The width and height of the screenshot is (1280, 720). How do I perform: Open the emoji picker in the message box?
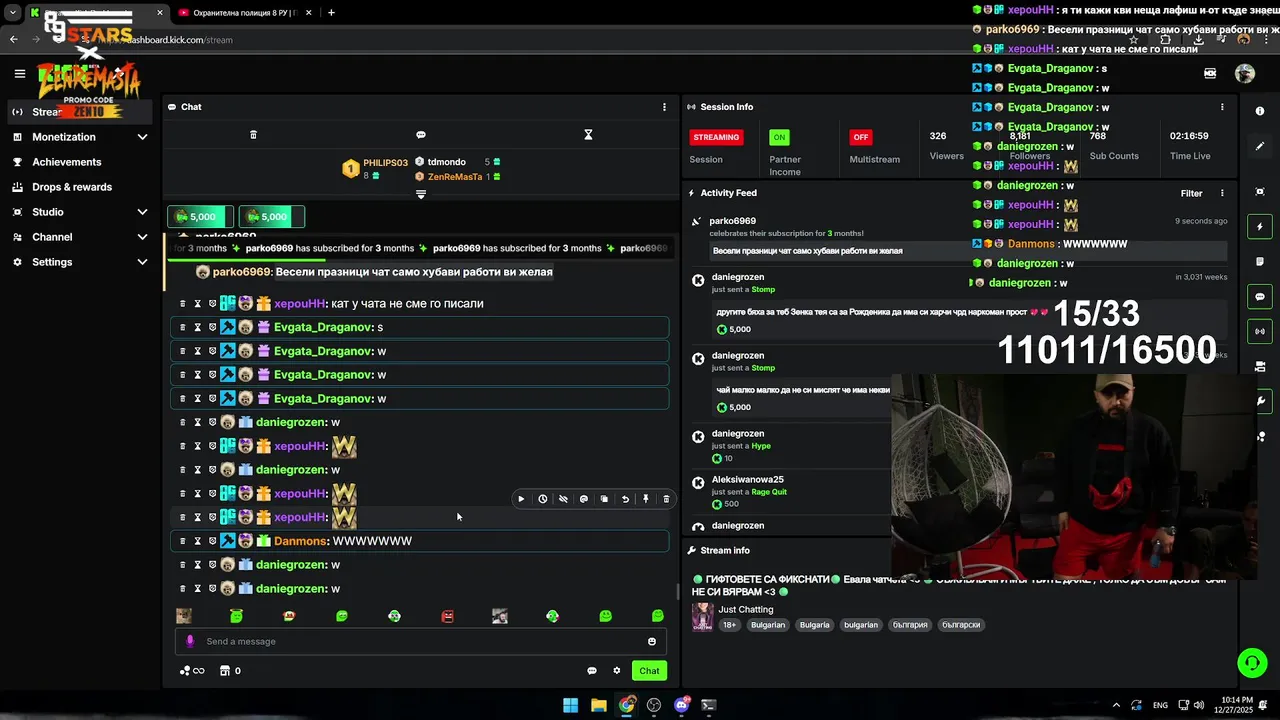click(x=652, y=642)
